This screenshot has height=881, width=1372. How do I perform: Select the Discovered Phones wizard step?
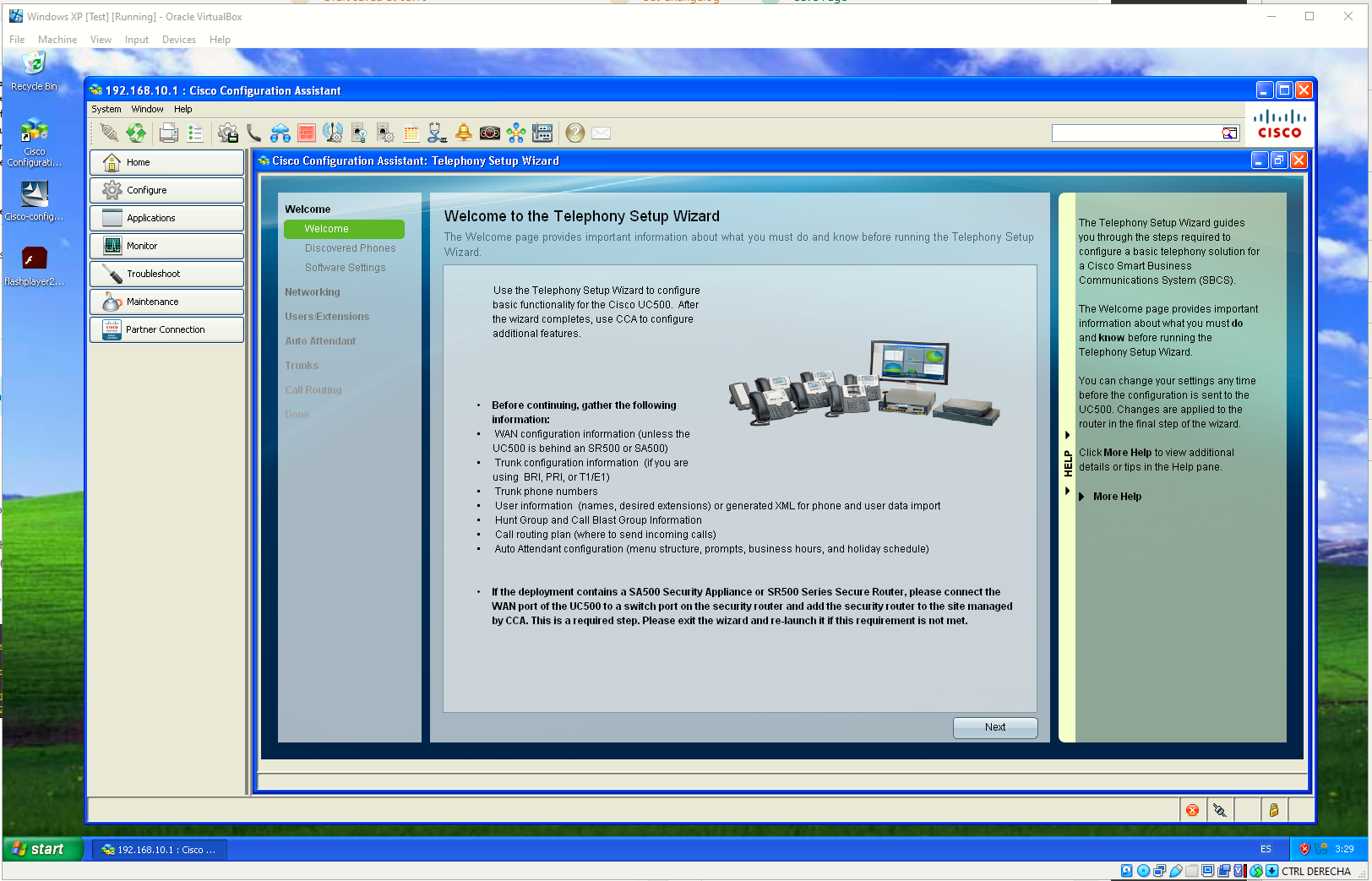coord(350,248)
